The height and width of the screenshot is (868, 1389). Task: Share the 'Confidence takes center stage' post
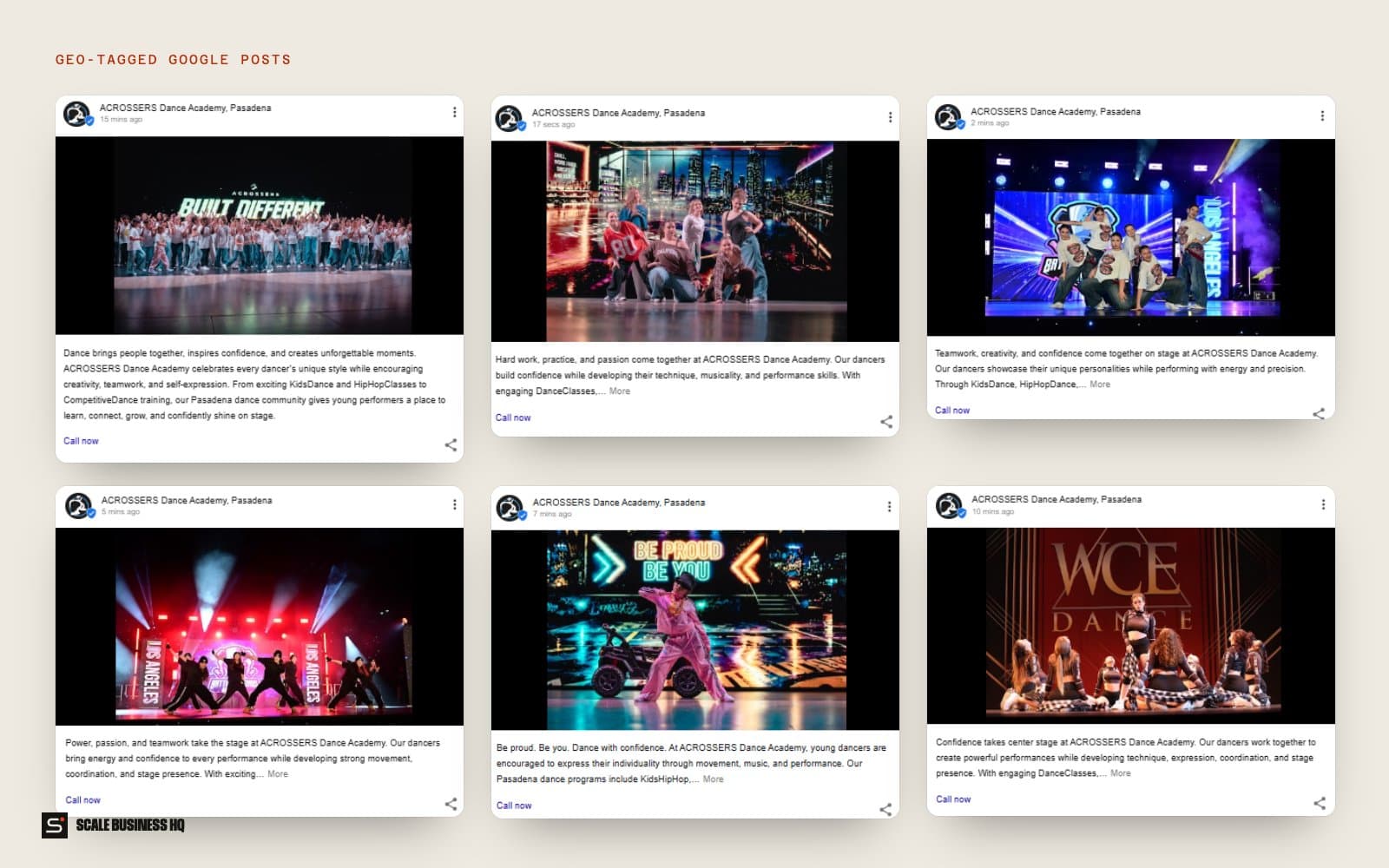(x=1320, y=803)
